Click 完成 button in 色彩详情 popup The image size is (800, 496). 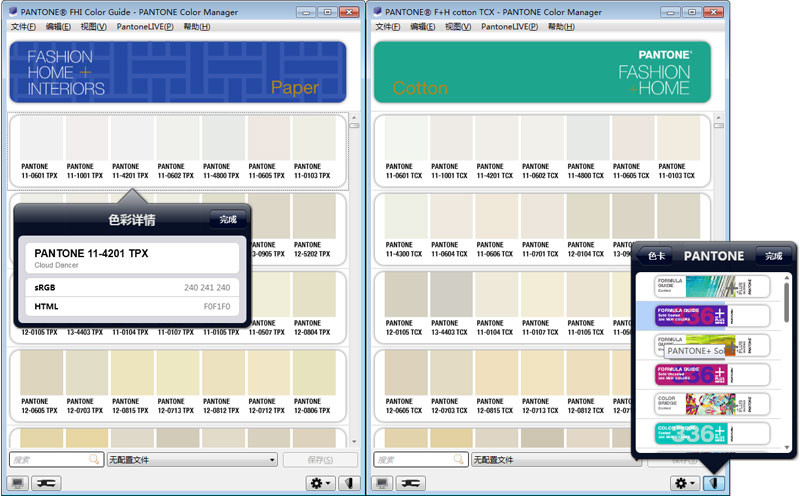tap(228, 219)
